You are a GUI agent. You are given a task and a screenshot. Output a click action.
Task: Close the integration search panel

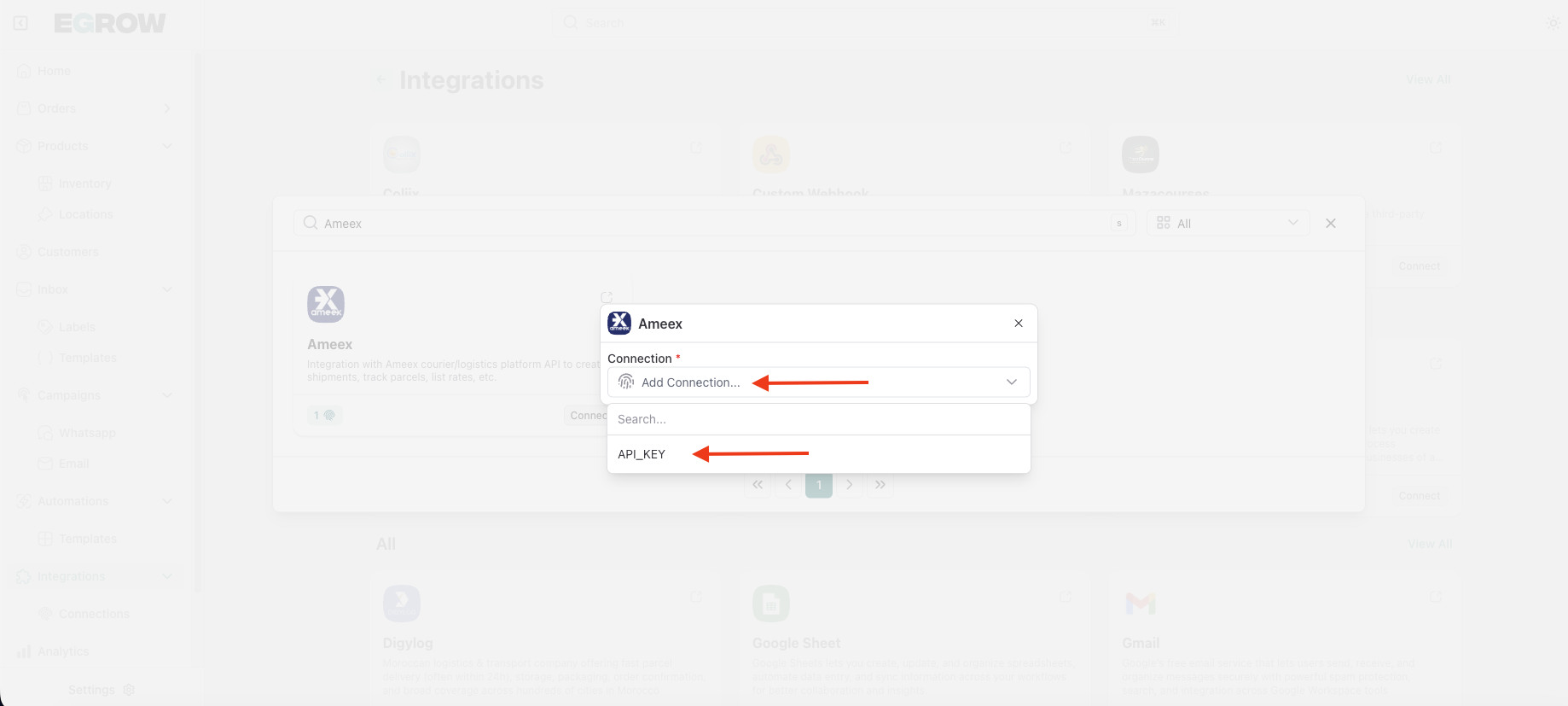pos(1331,224)
